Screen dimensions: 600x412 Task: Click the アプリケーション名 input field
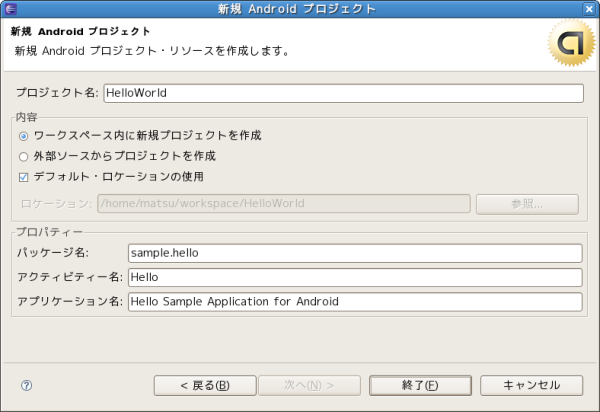[355, 302]
